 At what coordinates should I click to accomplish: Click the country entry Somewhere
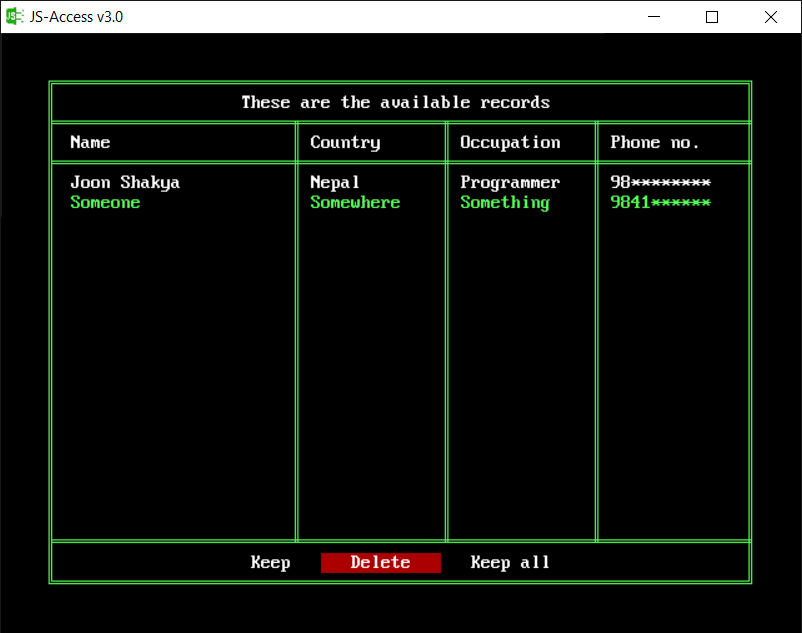355,202
